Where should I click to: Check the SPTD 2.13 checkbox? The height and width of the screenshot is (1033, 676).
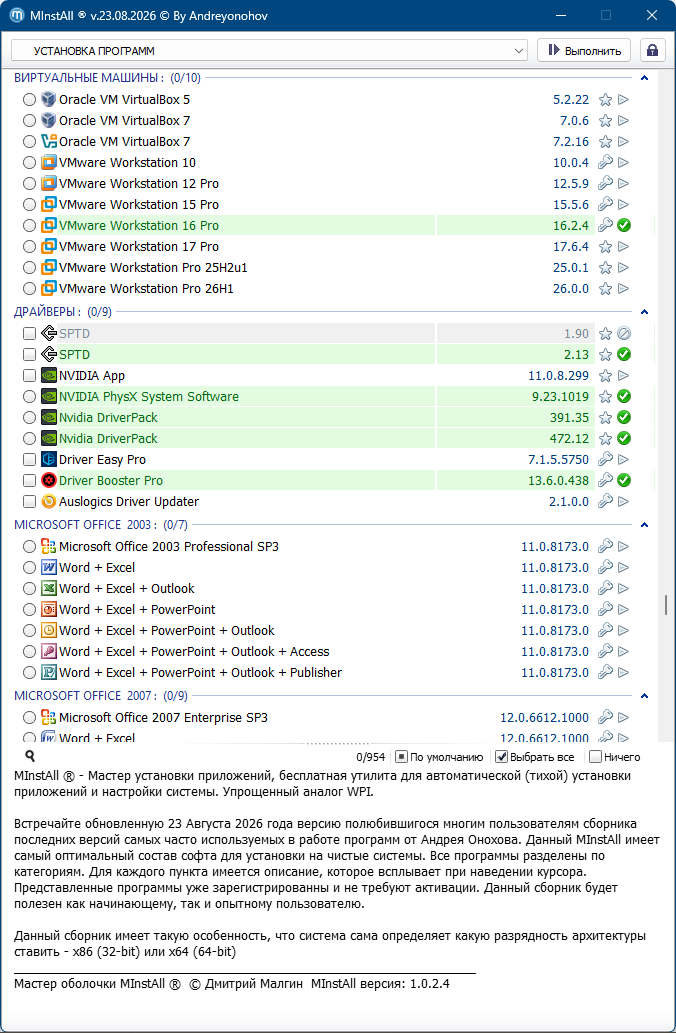click(x=29, y=354)
